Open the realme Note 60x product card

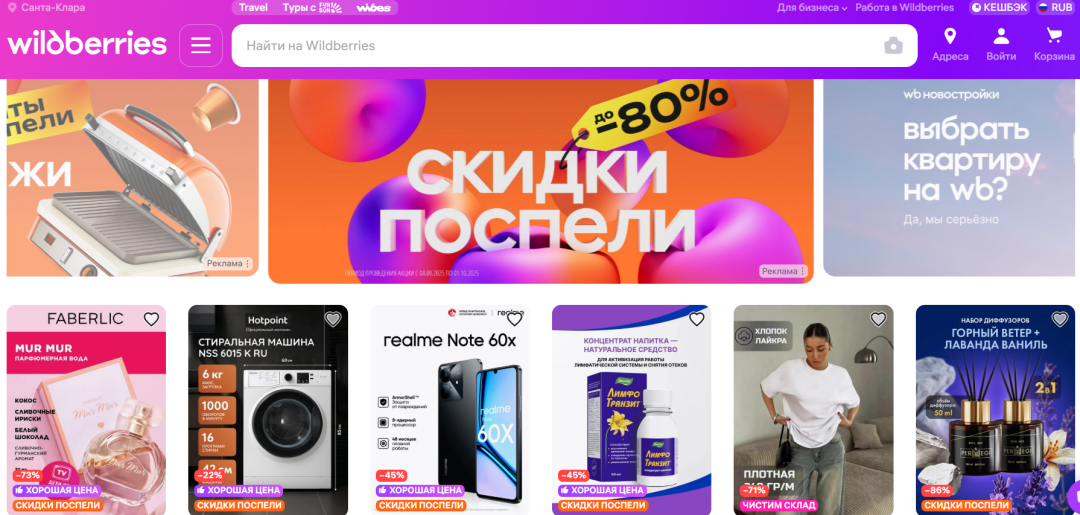[x=450, y=410]
